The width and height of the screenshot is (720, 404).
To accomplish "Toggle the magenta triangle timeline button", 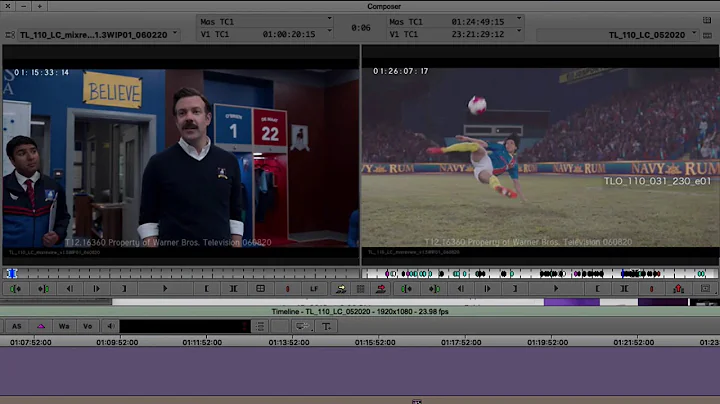I will point(40,326).
